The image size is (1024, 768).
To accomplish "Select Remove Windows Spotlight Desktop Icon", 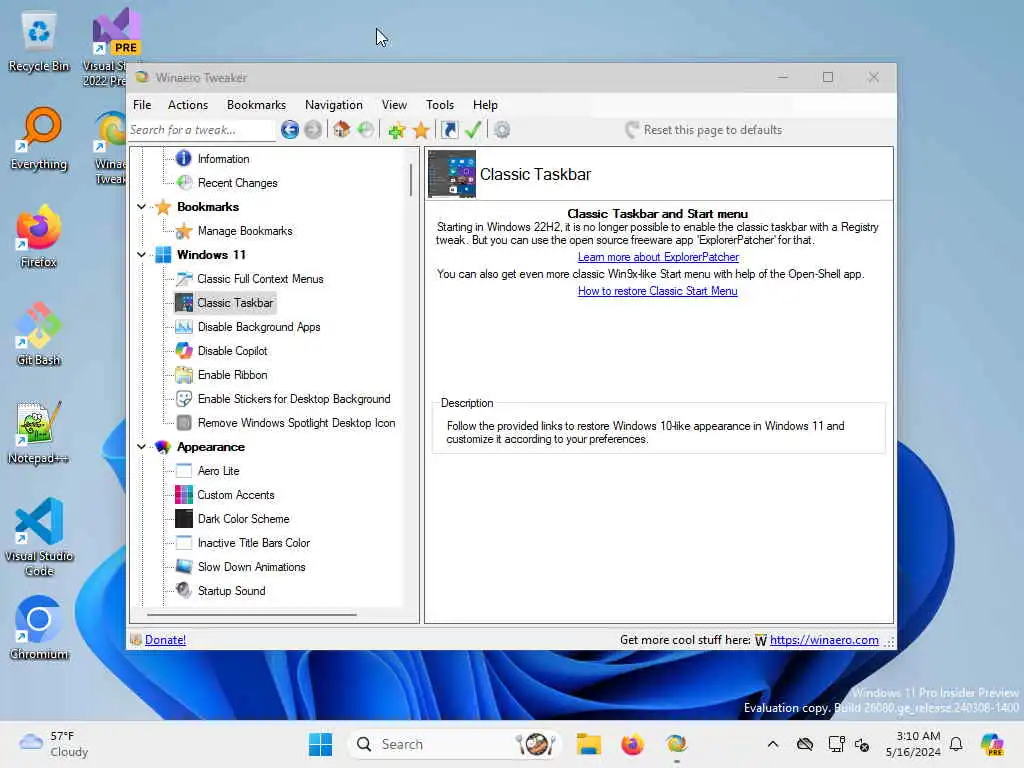I will (x=296, y=423).
